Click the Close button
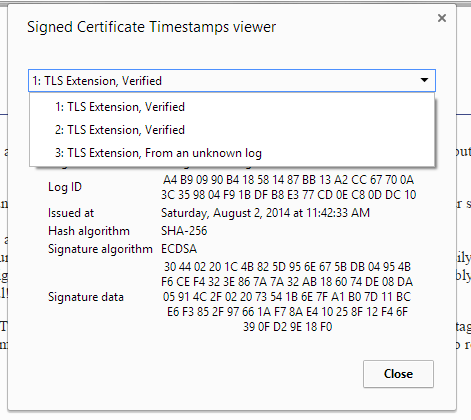Screen dimensions: 471x420 [398, 374]
